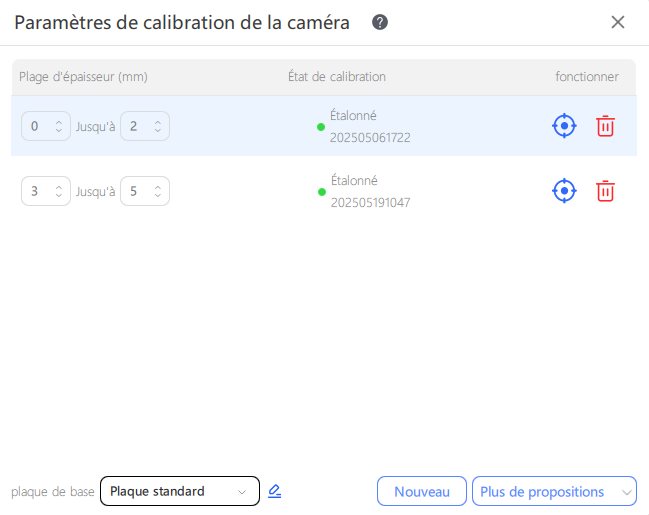Image resolution: width=649 pixels, height=515 pixels.
Task: Open the Plaque standard dropdown
Action: click(180, 491)
